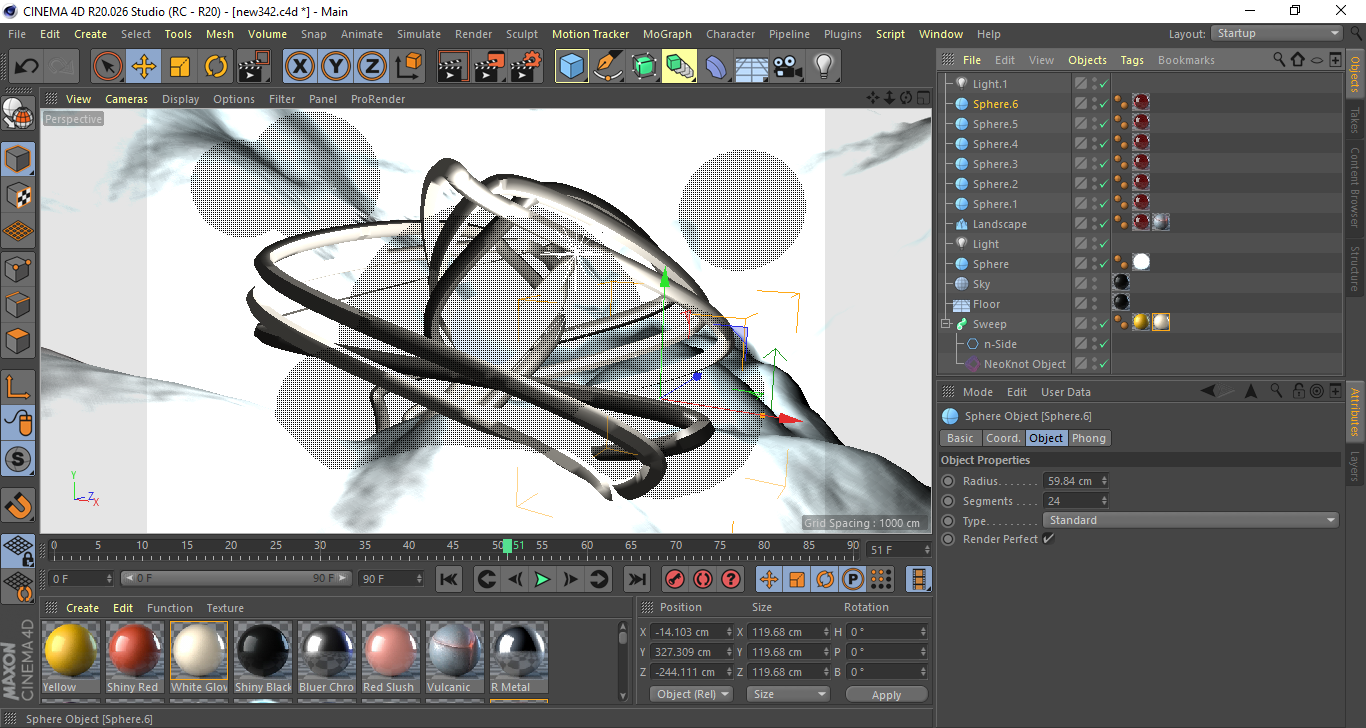Open Edit Render Settings icon
The width and height of the screenshot is (1366, 728).
pyautogui.click(x=526, y=67)
